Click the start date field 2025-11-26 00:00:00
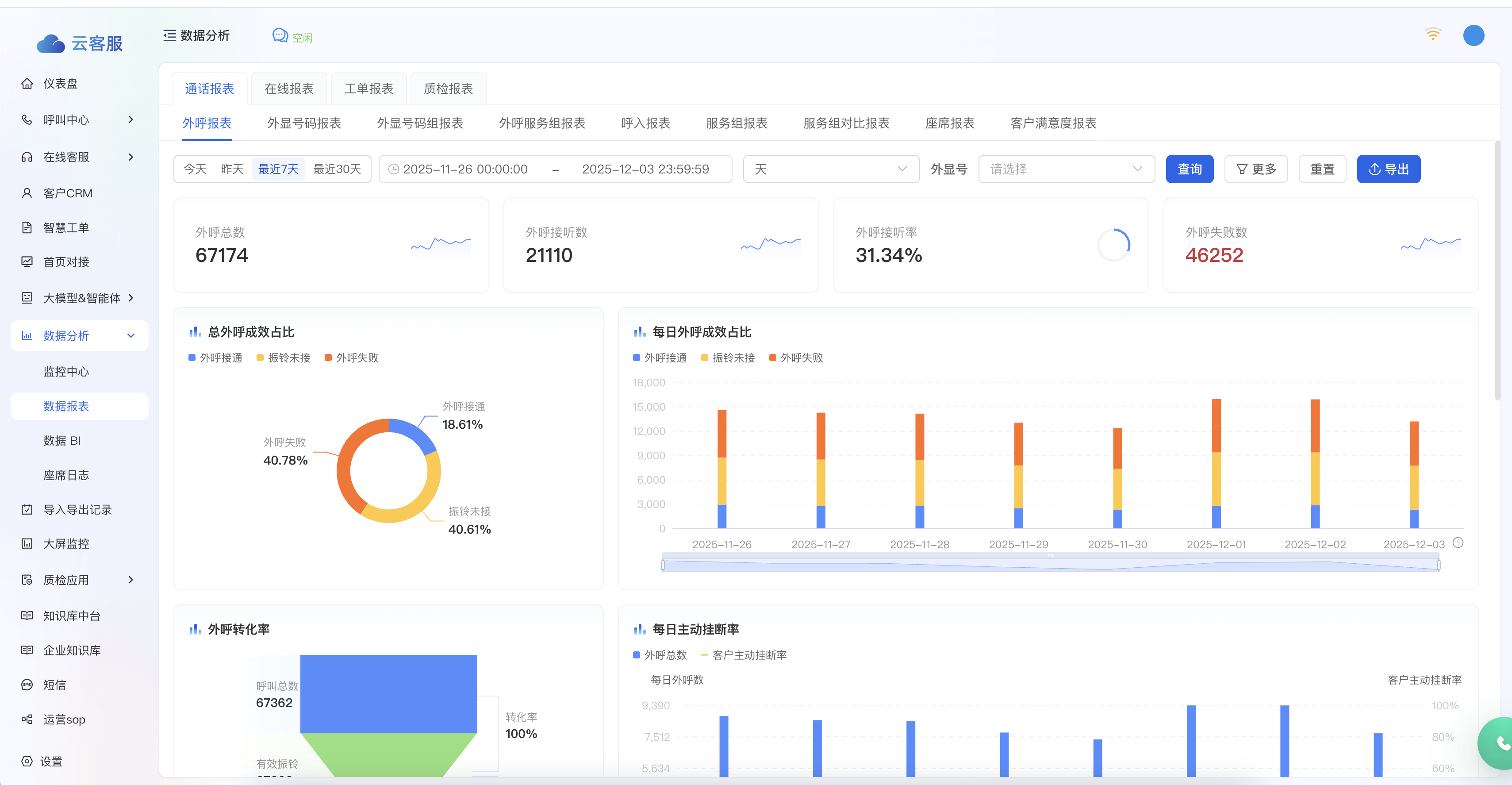This screenshot has width=1512, height=785. (x=465, y=169)
